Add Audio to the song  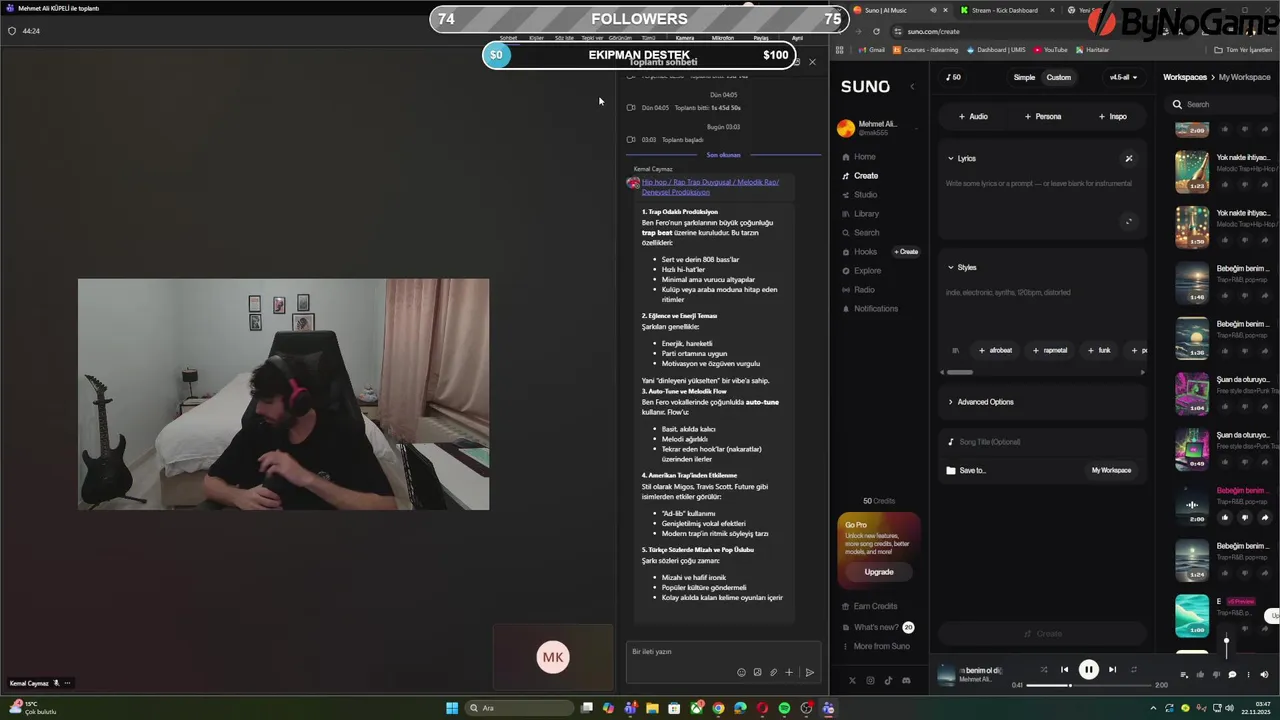[x=973, y=117]
